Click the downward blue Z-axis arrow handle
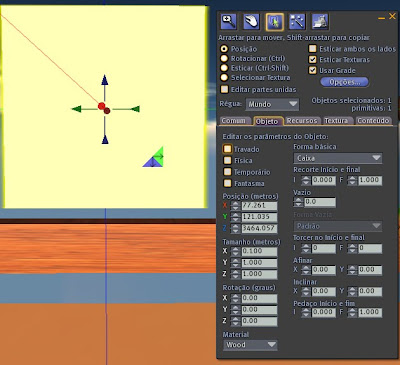Image resolution: width=400 pixels, height=365 pixels. pyautogui.click(x=105, y=139)
